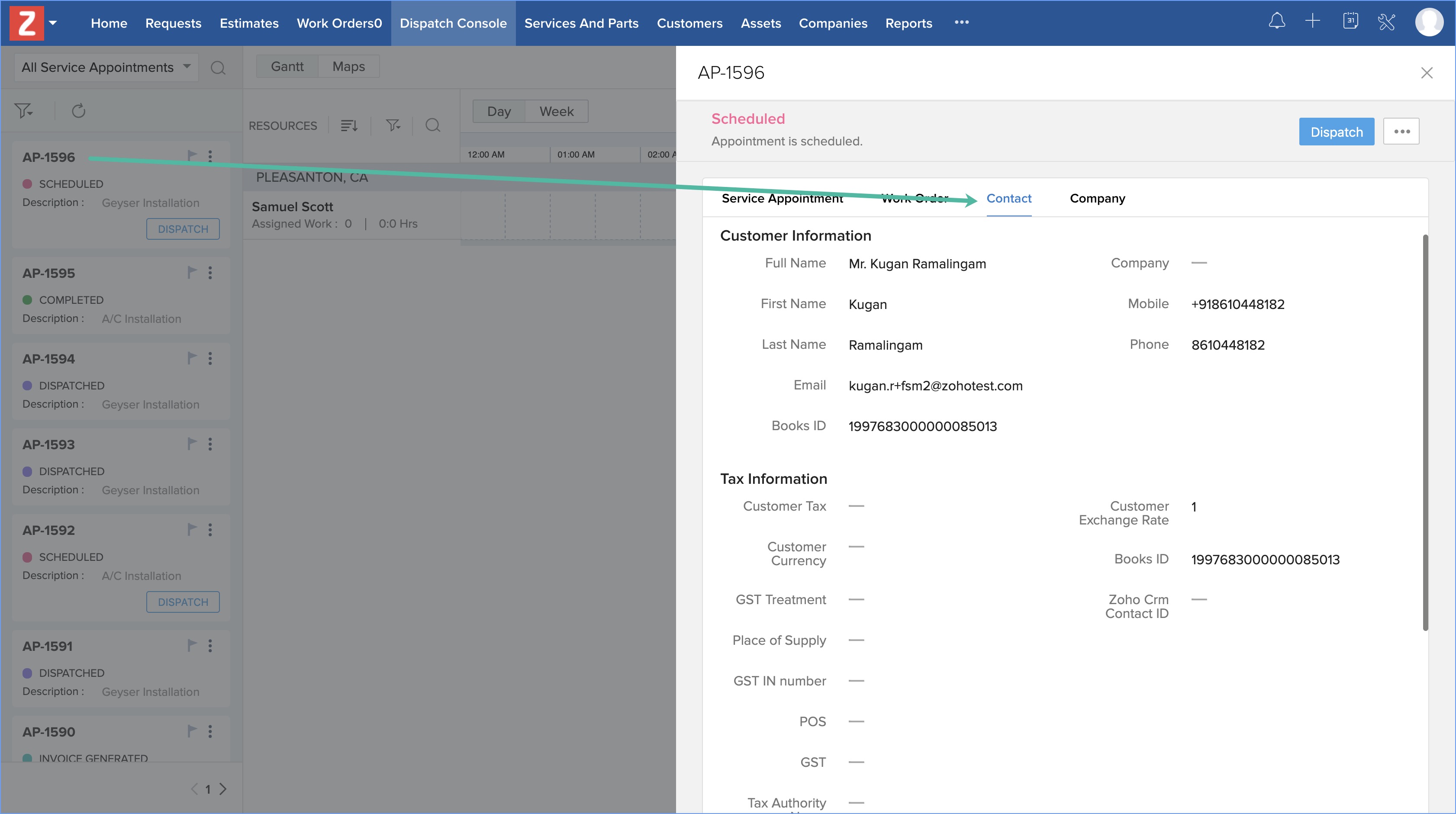1456x814 pixels.
Task: Open the AP-1594 three-dot menu
Action: coord(210,358)
